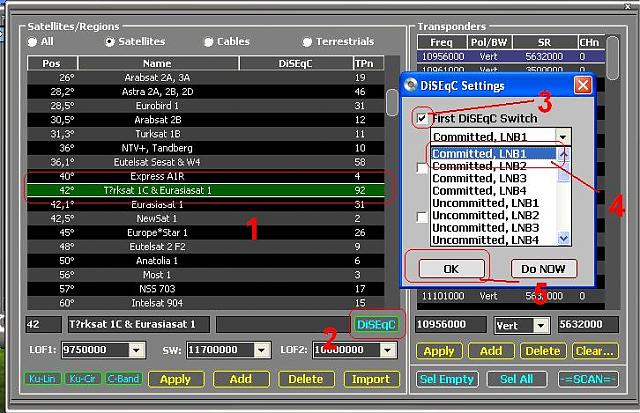This screenshot has width=640, height=413.
Task: Select the Astra 2A, 2B, 2D row
Action: (206, 92)
